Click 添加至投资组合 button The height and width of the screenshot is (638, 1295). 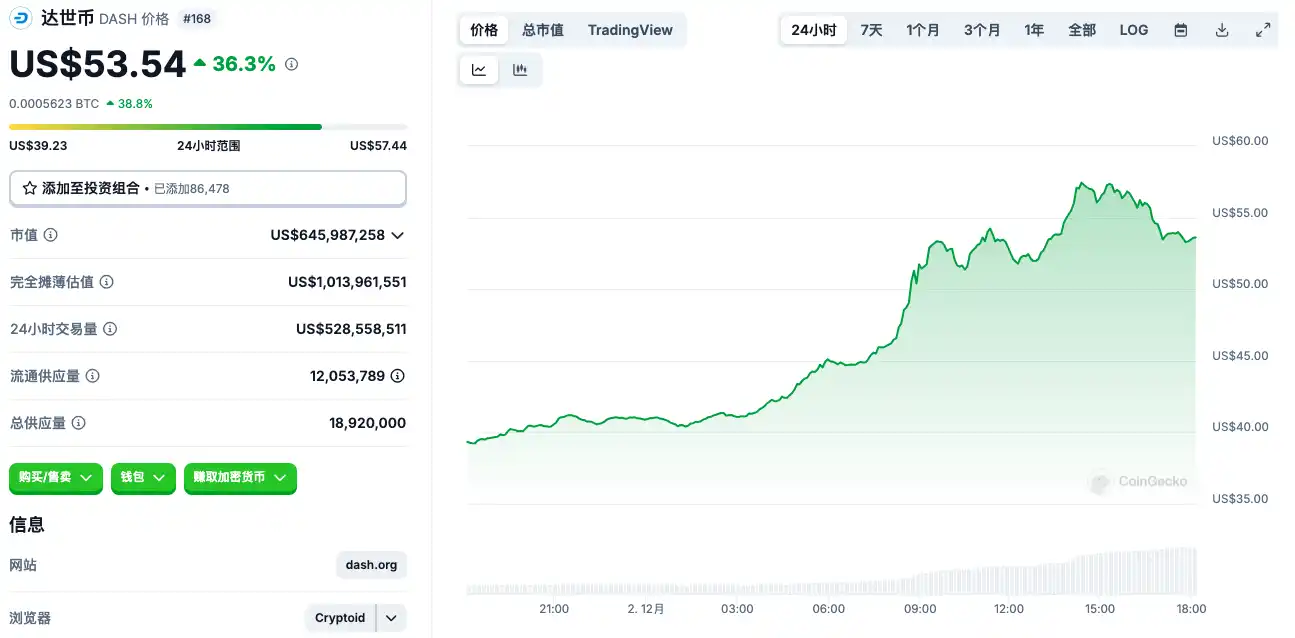[208, 188]
